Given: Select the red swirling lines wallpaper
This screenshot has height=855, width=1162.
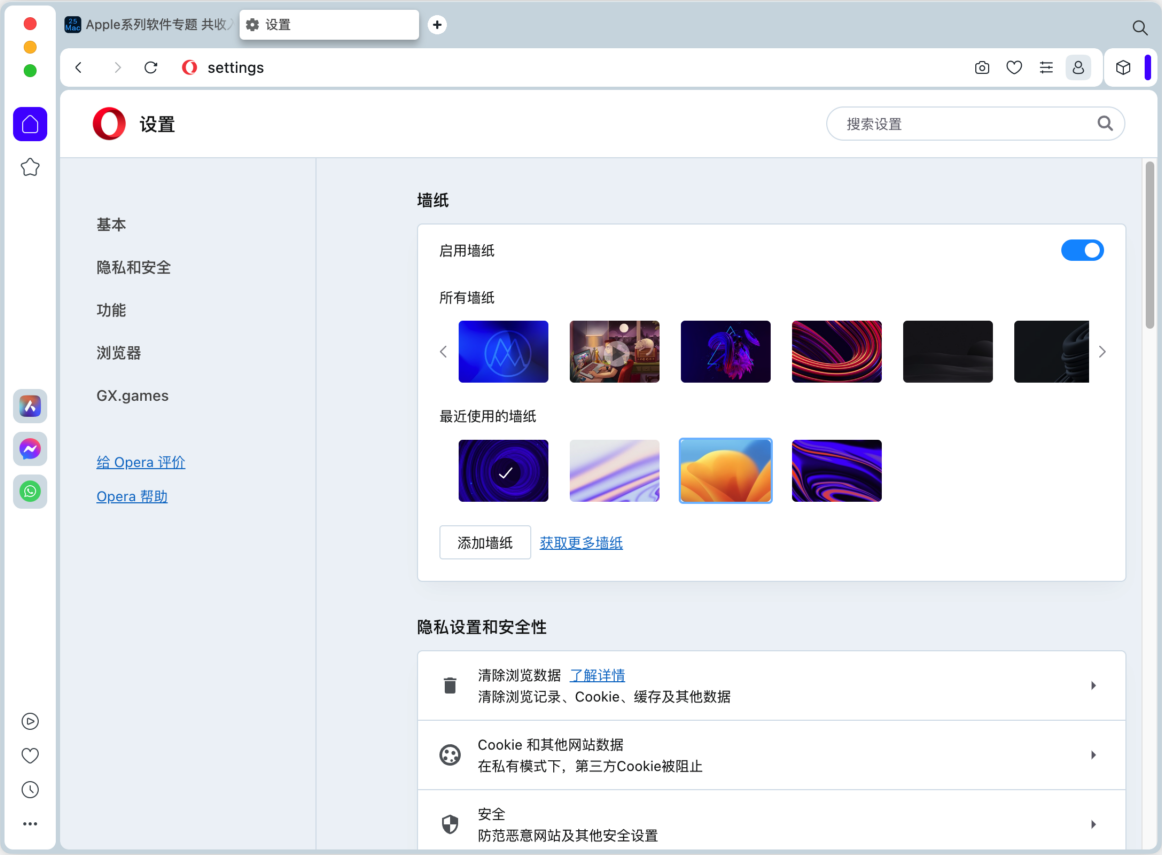Looking at the screenshot, I should click(837, 352).
